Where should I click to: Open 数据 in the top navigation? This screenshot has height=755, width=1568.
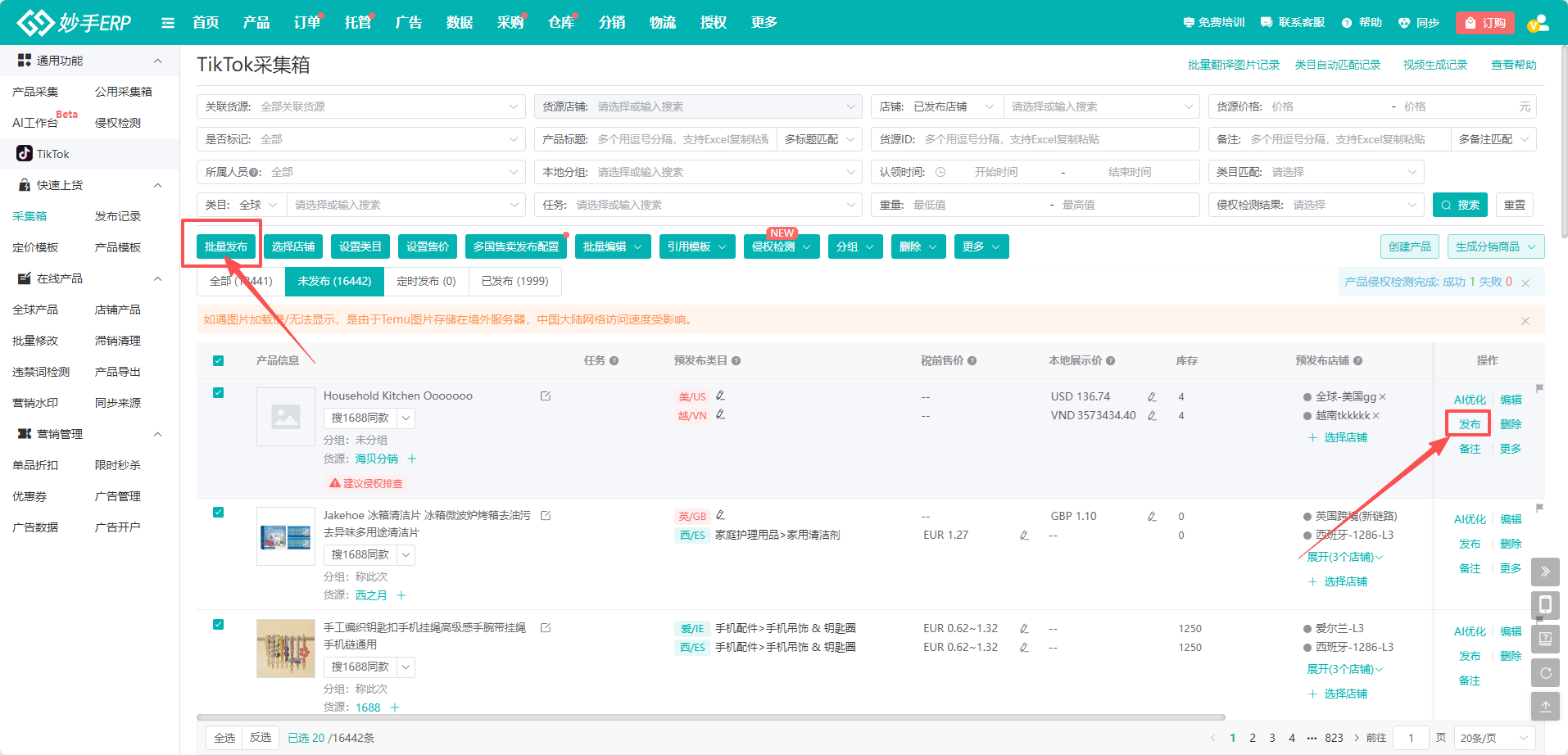point(460,23)
